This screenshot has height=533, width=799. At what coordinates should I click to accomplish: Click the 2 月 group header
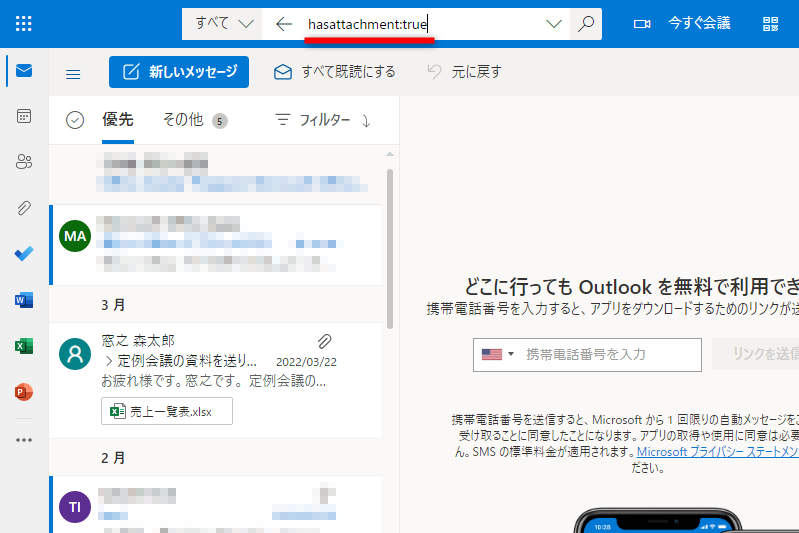click(113, 458)
